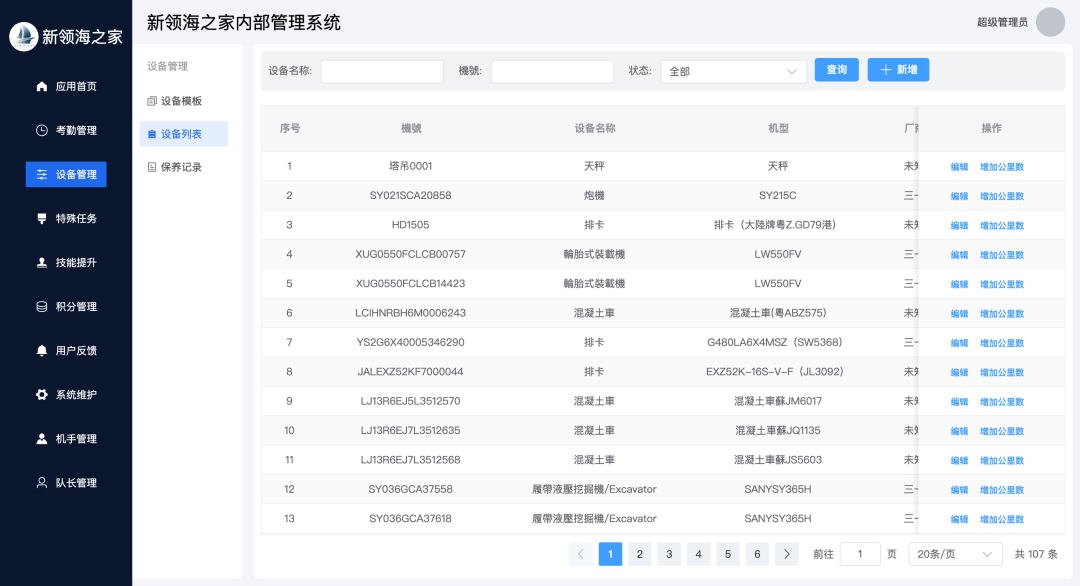The height and width of the screenshot is (586, 1080).
Task: Click 编辑 for row SY021SCA20858
Action: 959,196
